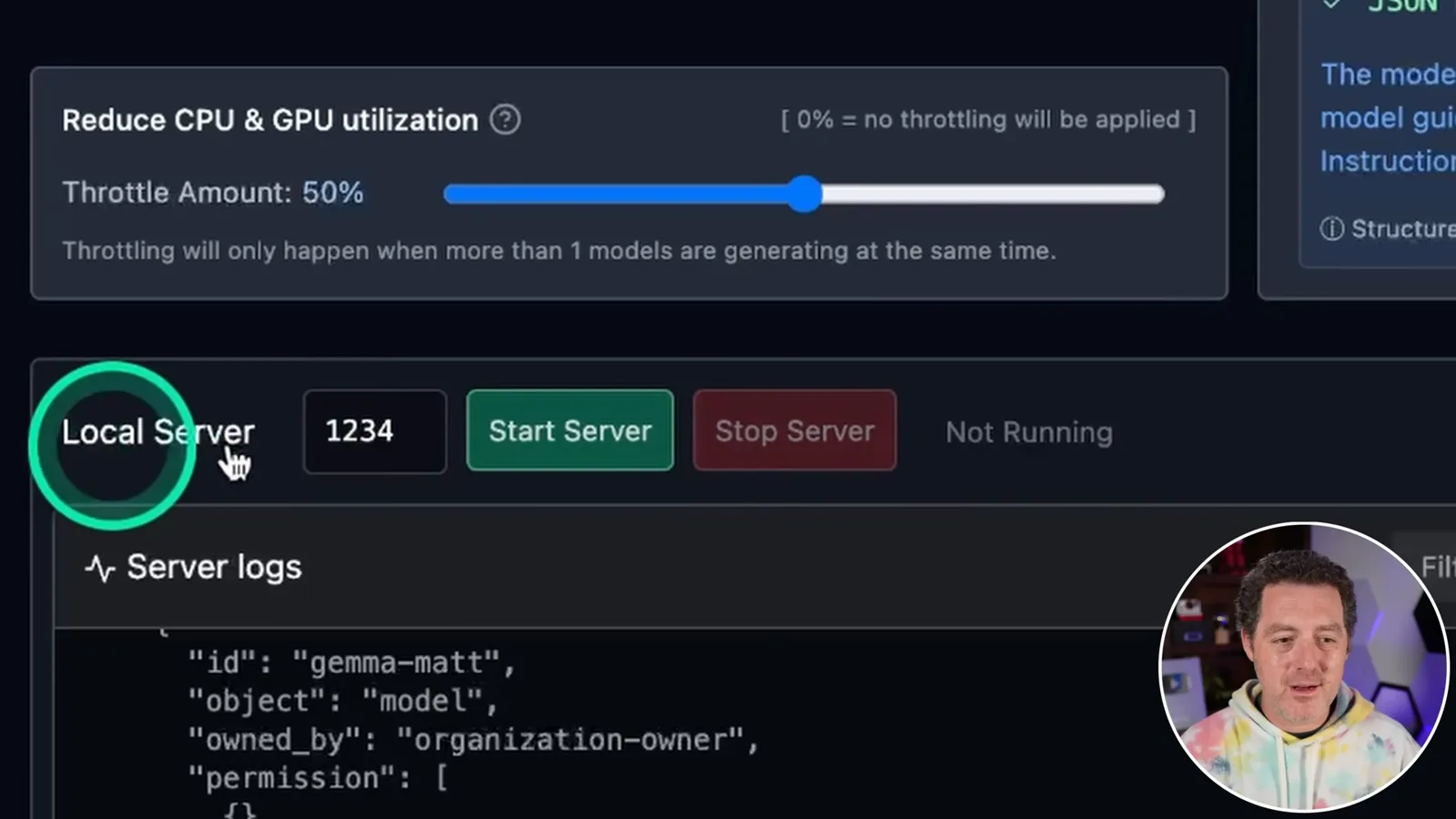Image resolution: width=1456 pixels, height=819 pixels.
Task: Click the 0% no throttling hint text
Action: pyautogui.click(x=988, y=119)
